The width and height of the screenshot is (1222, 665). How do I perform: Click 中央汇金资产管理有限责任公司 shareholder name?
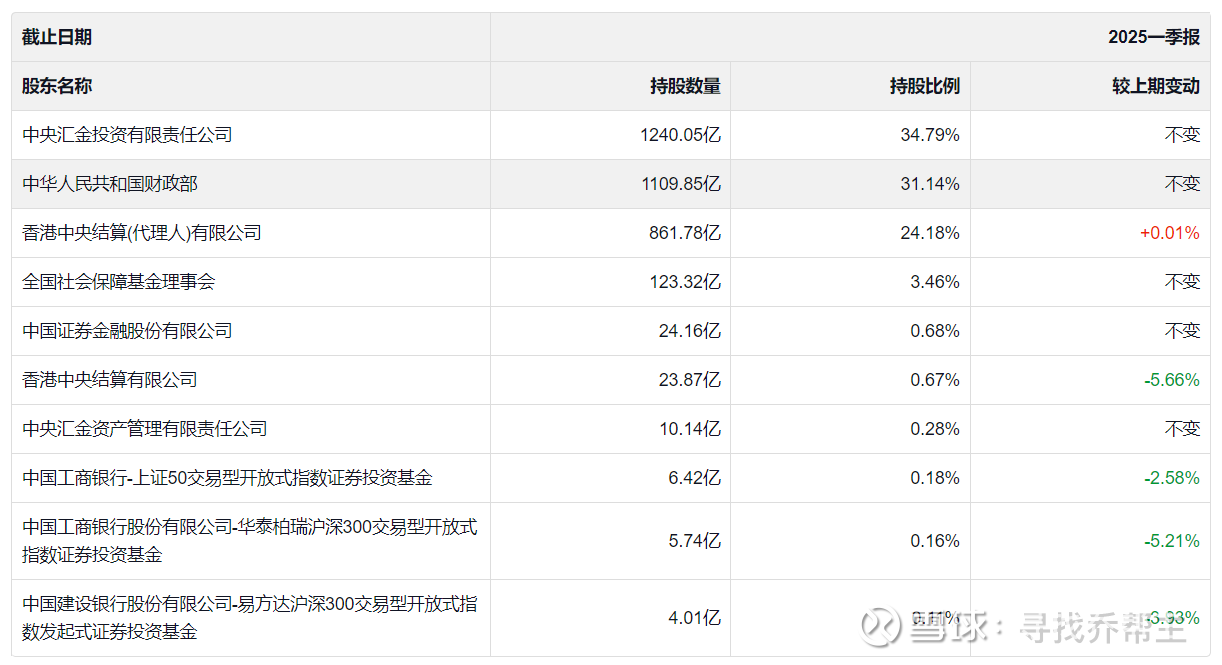pos(145,429)
